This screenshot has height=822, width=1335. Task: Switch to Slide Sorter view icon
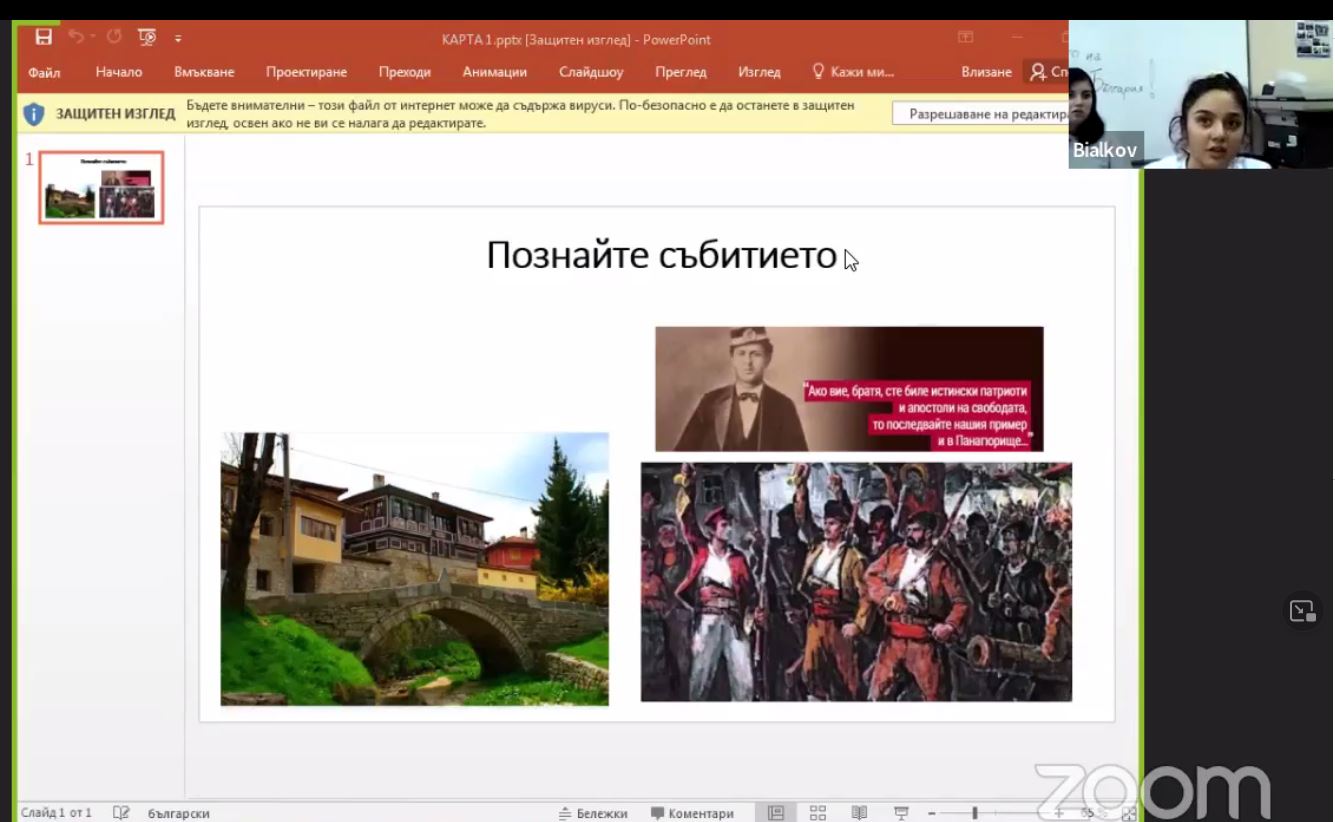point(818,813)
